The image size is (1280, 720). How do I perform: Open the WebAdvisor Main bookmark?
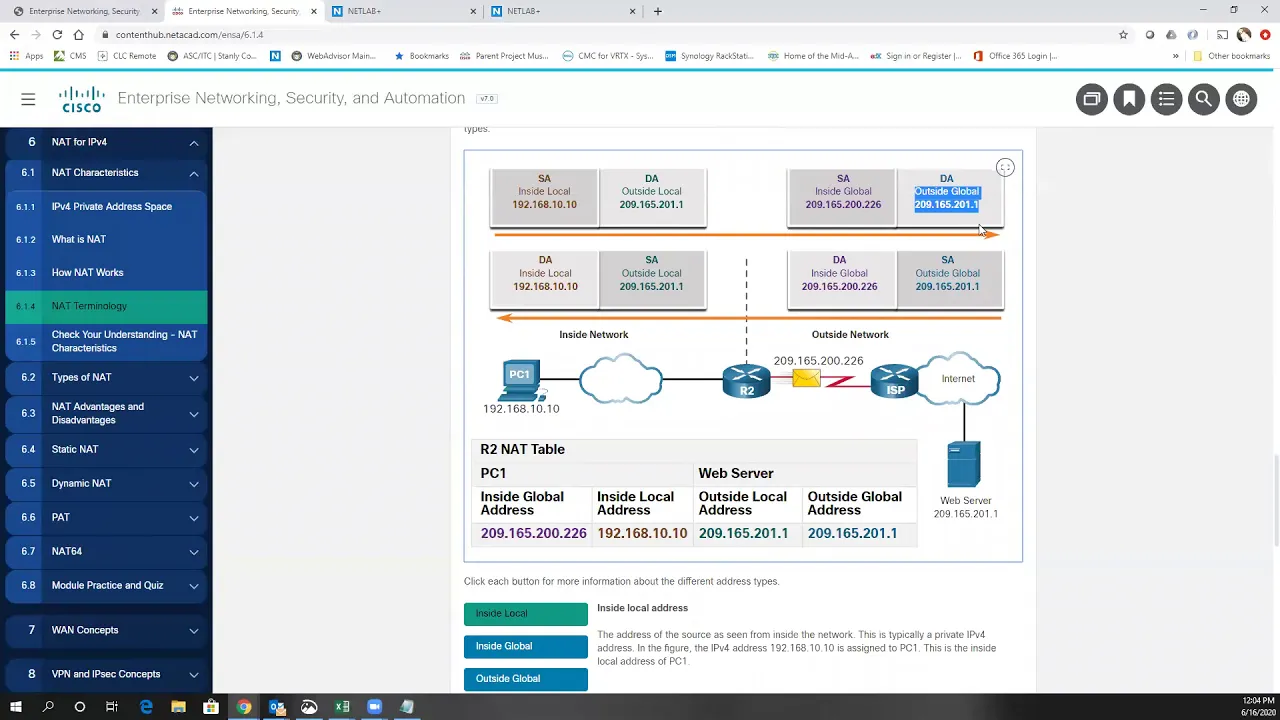pyautogui.click(x=333, y=56)
